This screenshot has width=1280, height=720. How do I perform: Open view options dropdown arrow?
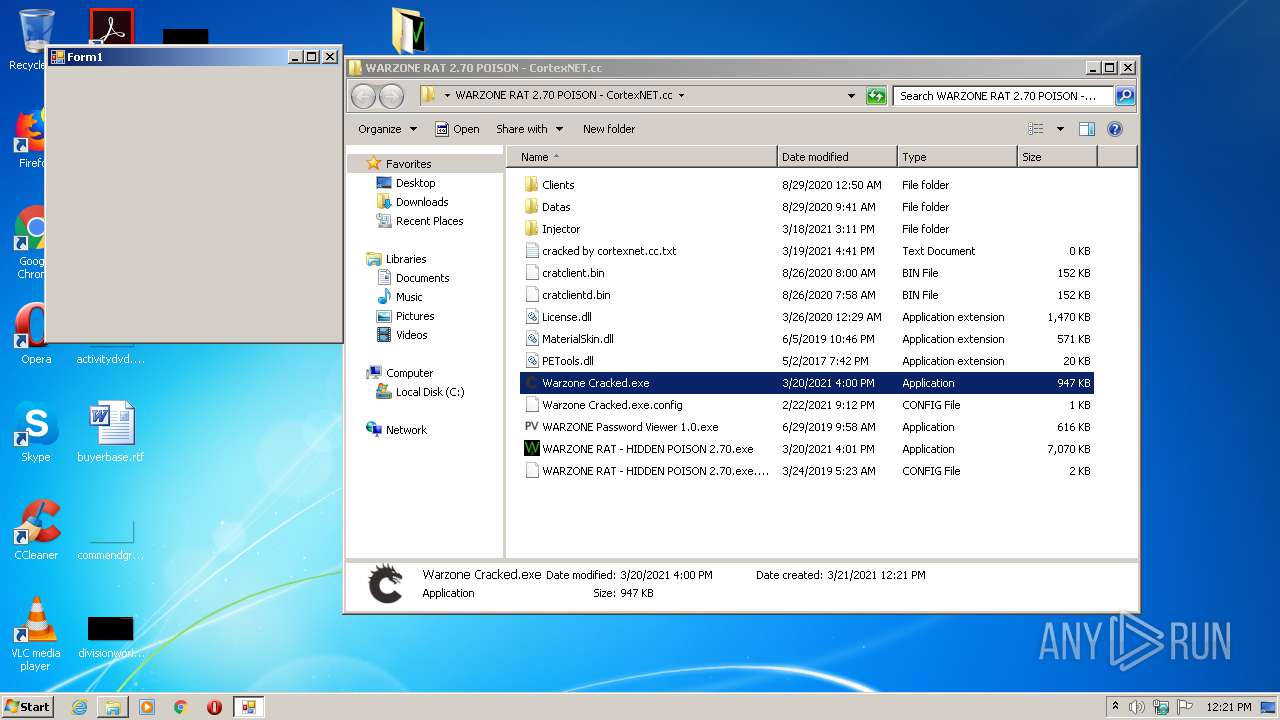pyautogui.click(x=1060, y=129)
